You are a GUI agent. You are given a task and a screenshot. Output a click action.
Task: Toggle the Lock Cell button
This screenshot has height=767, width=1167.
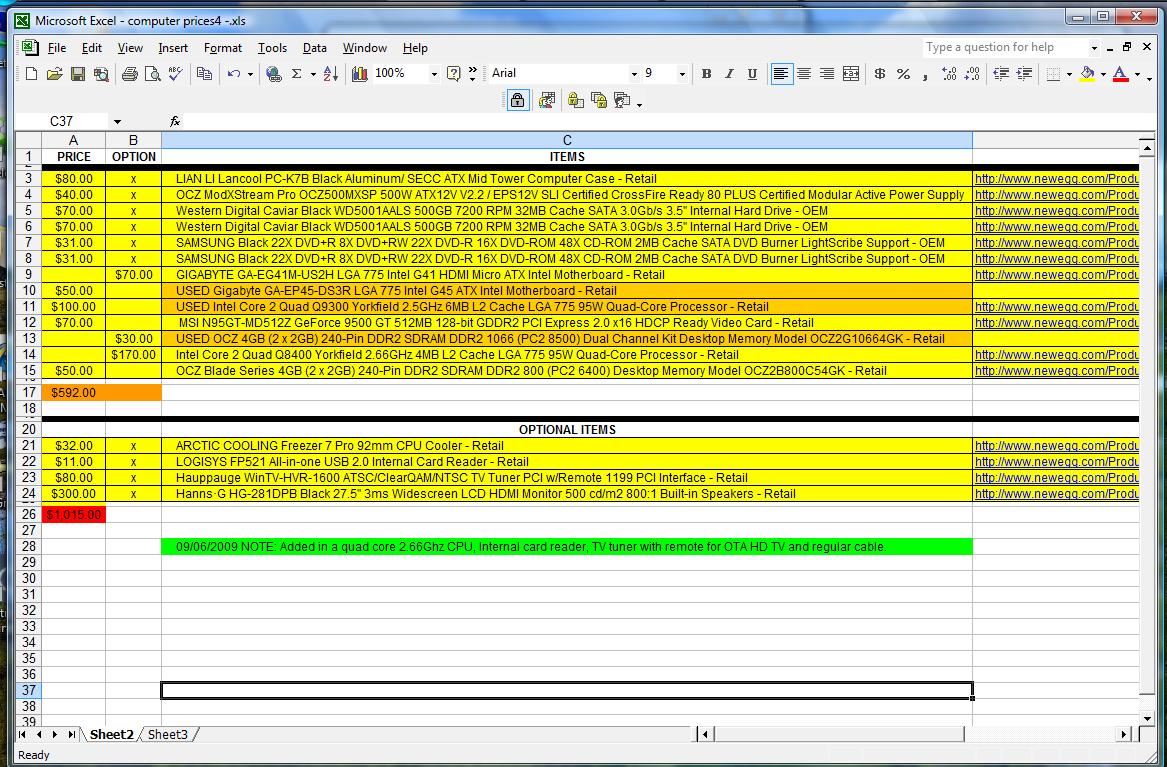tap(517, 100)
